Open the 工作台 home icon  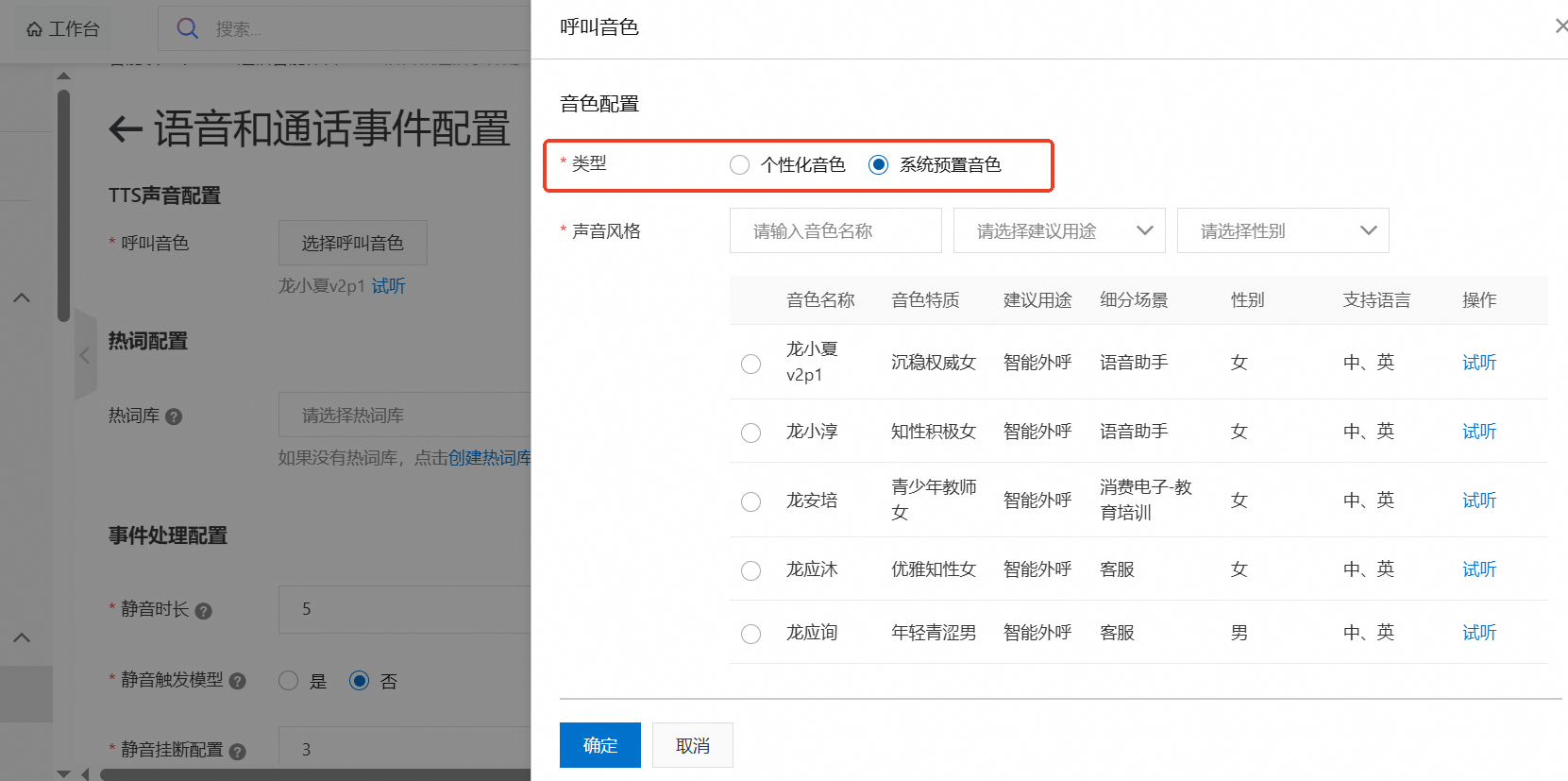coord(34,29)
